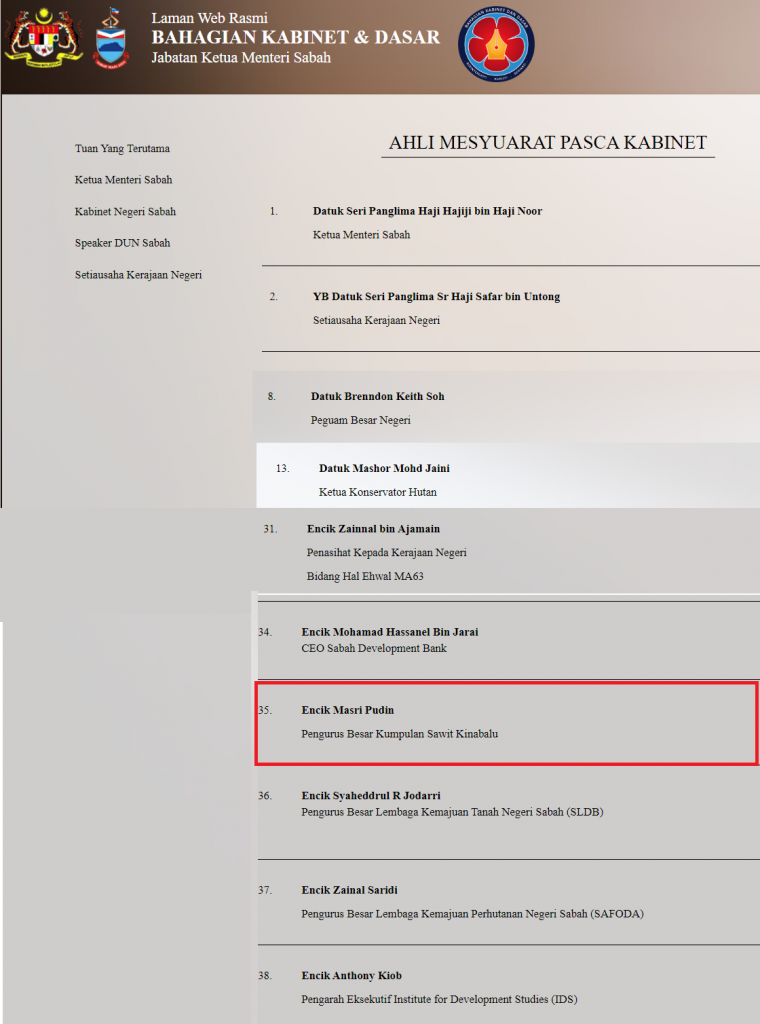Open Speaker DUN Sabah sidebar link
The width and height of the screenshot is (760, 1024).
coord(122,243)
